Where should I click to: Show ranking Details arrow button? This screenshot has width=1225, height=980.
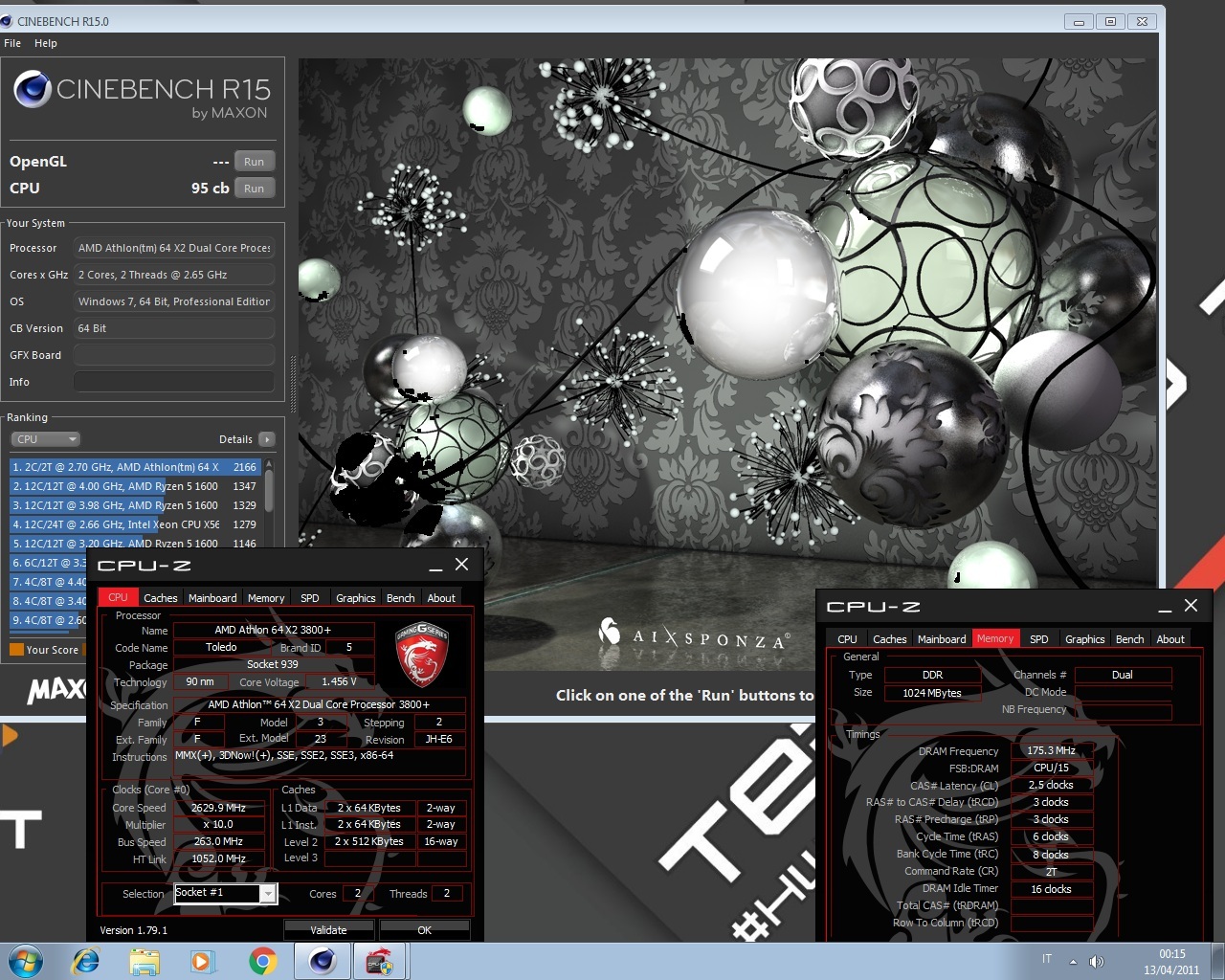coord(266,439)
